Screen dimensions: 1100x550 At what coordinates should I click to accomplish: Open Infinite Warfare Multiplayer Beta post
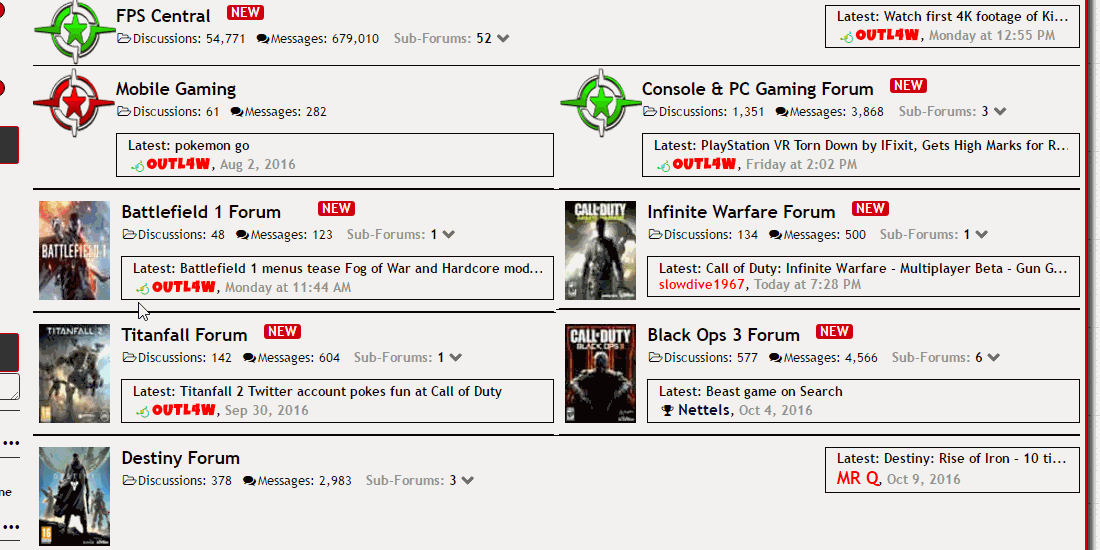(887, 269)
